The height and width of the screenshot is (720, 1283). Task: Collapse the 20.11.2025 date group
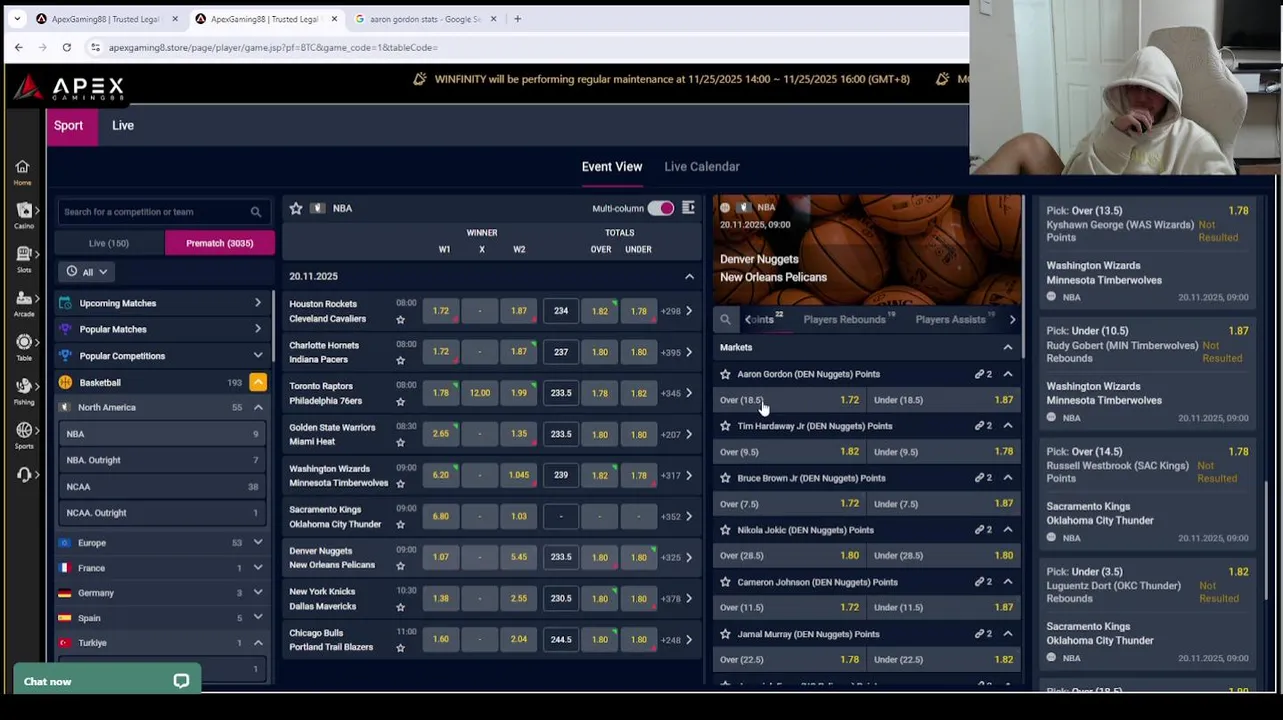pyautogui.click(x=689, y=276)
